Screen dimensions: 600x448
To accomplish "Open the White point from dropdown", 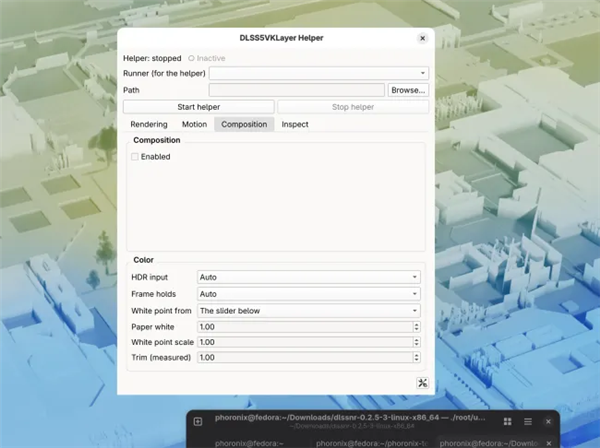I will click(309, 311).
